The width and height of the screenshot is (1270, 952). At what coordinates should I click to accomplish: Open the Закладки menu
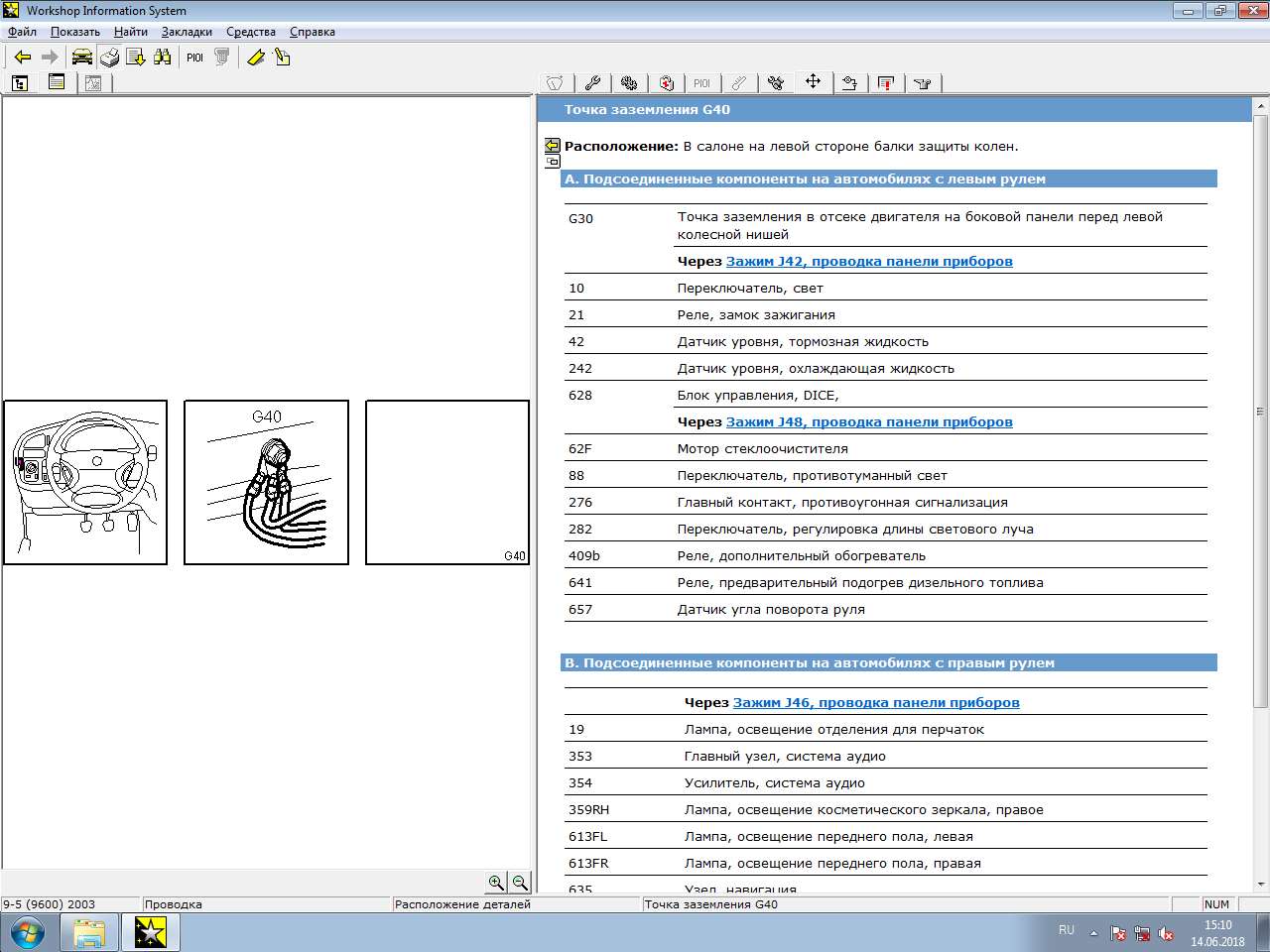point(187,32)
